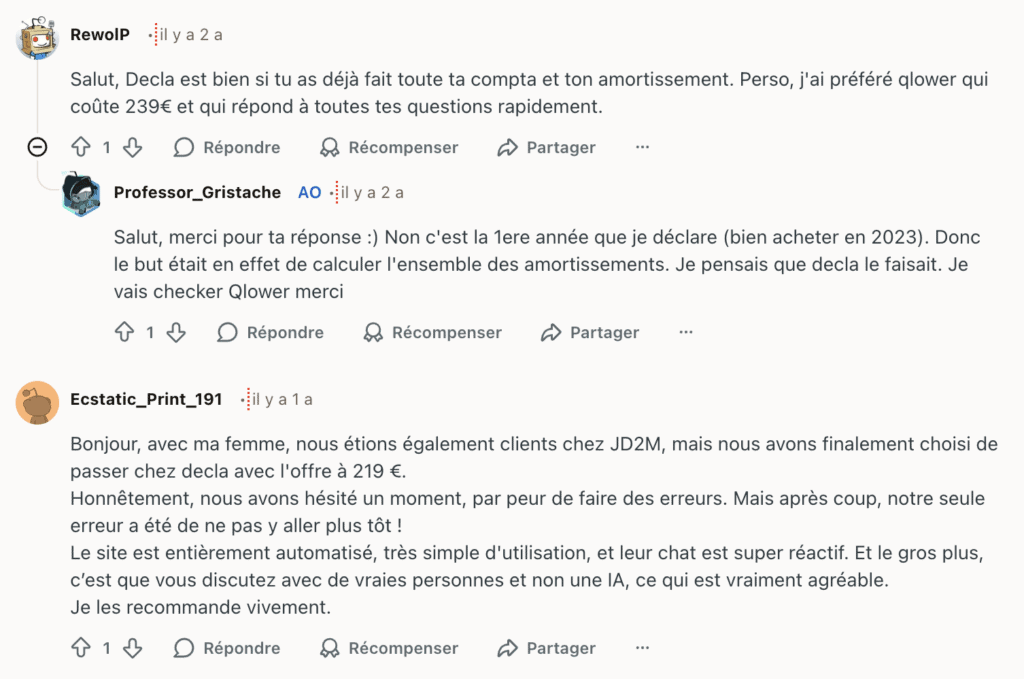Share Ecstatic_Print_191's comment via Partager
This screenshot has height=679, width=1024.
pyautogui.click(x=545, y=648)
